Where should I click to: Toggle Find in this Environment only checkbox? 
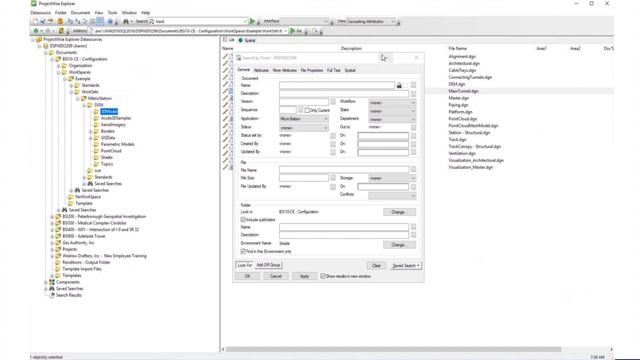coord(243,251)
